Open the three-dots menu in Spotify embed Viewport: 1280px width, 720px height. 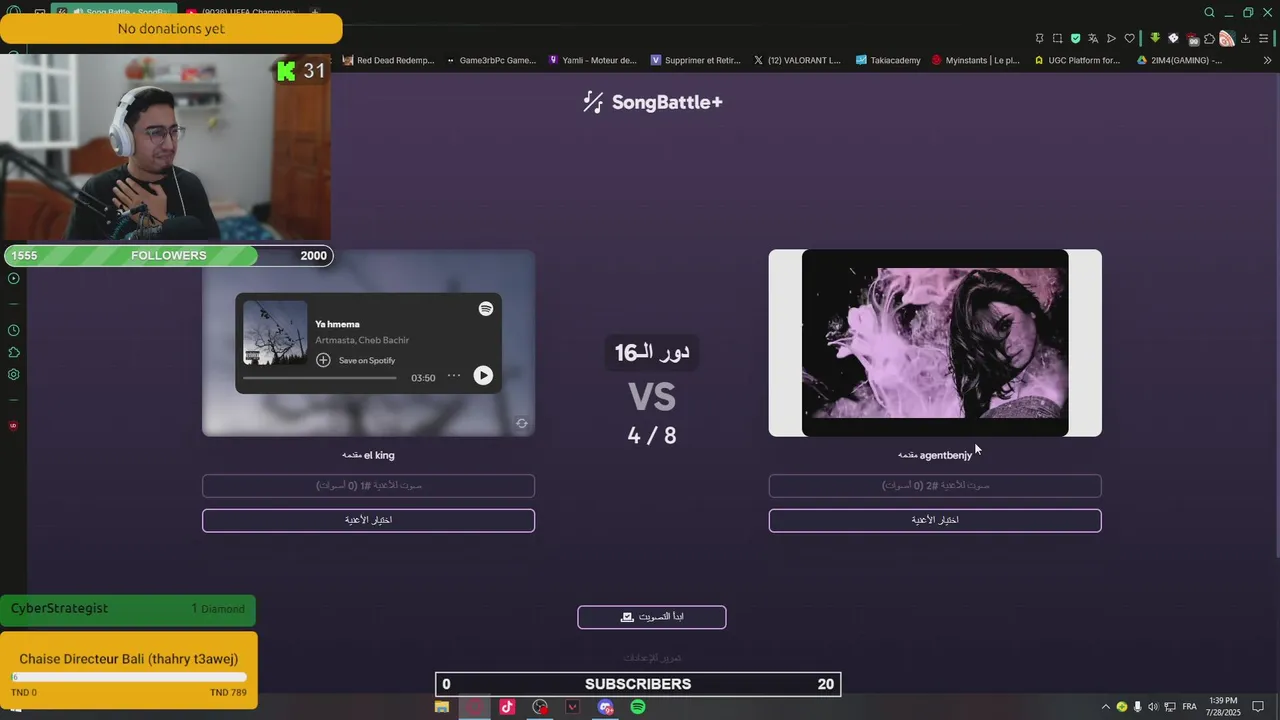(x=454, y=376)
